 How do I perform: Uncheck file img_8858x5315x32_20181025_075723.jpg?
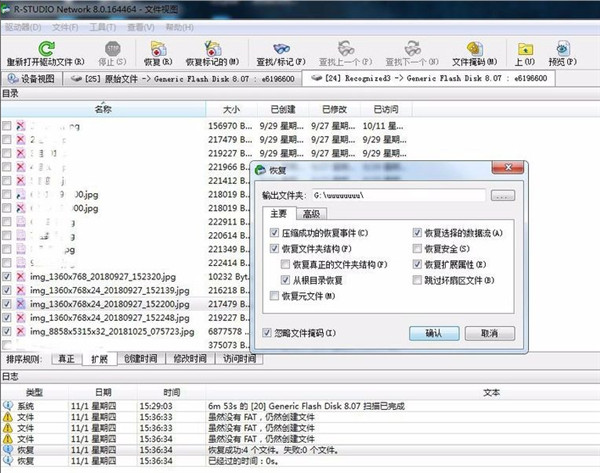pos(7,331)
